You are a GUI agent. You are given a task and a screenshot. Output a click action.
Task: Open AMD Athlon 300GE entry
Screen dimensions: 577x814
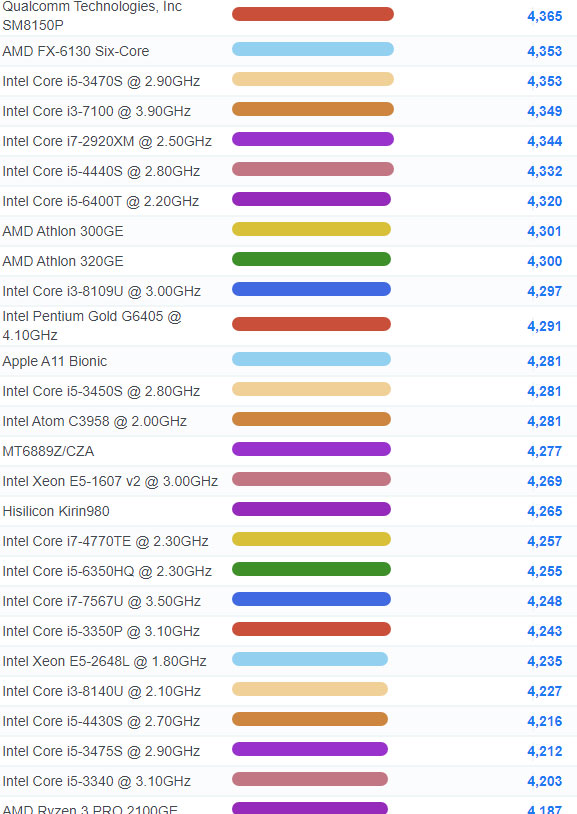pos(63,231)
